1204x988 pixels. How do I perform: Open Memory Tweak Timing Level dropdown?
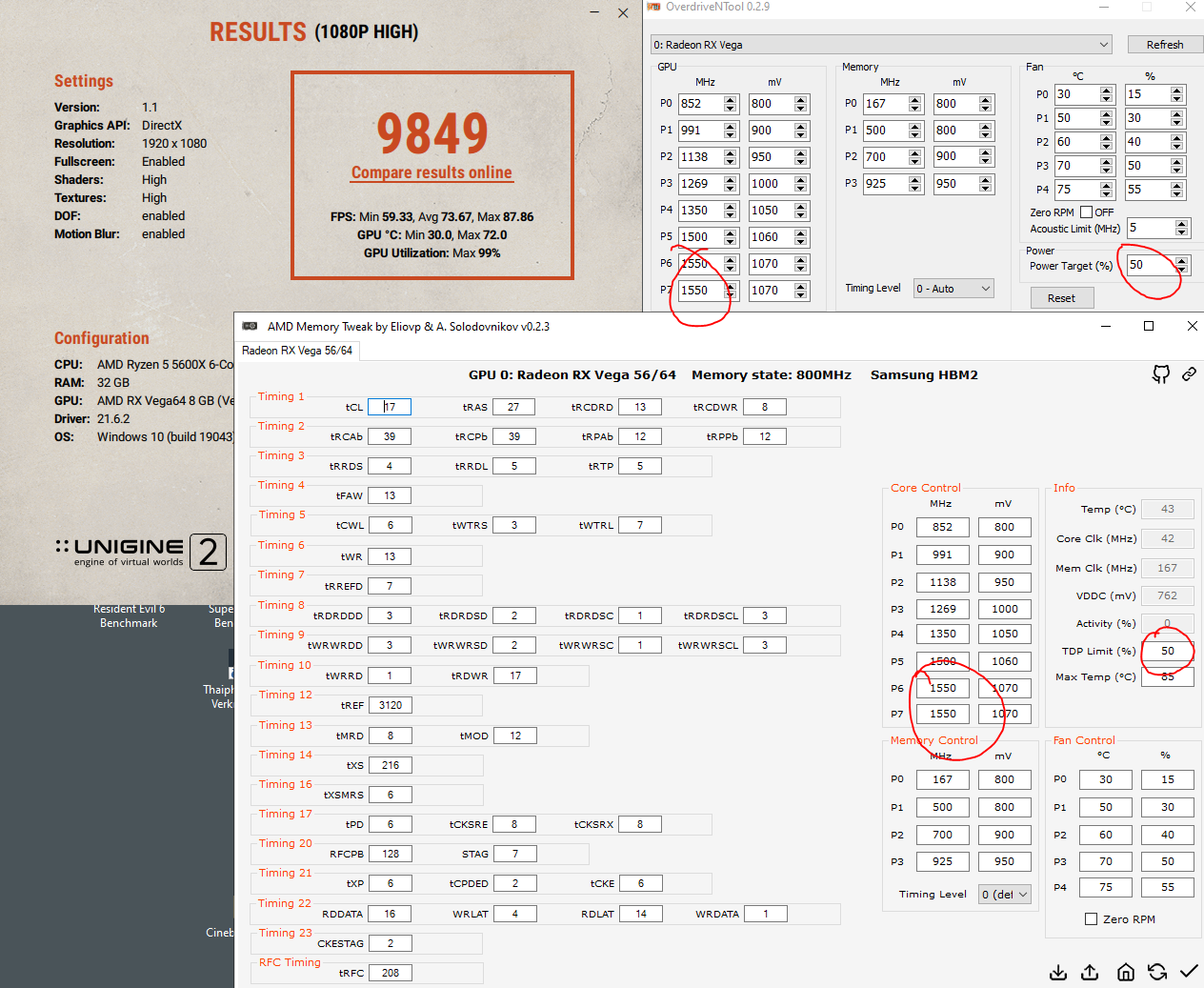(x=1005, y=895)
